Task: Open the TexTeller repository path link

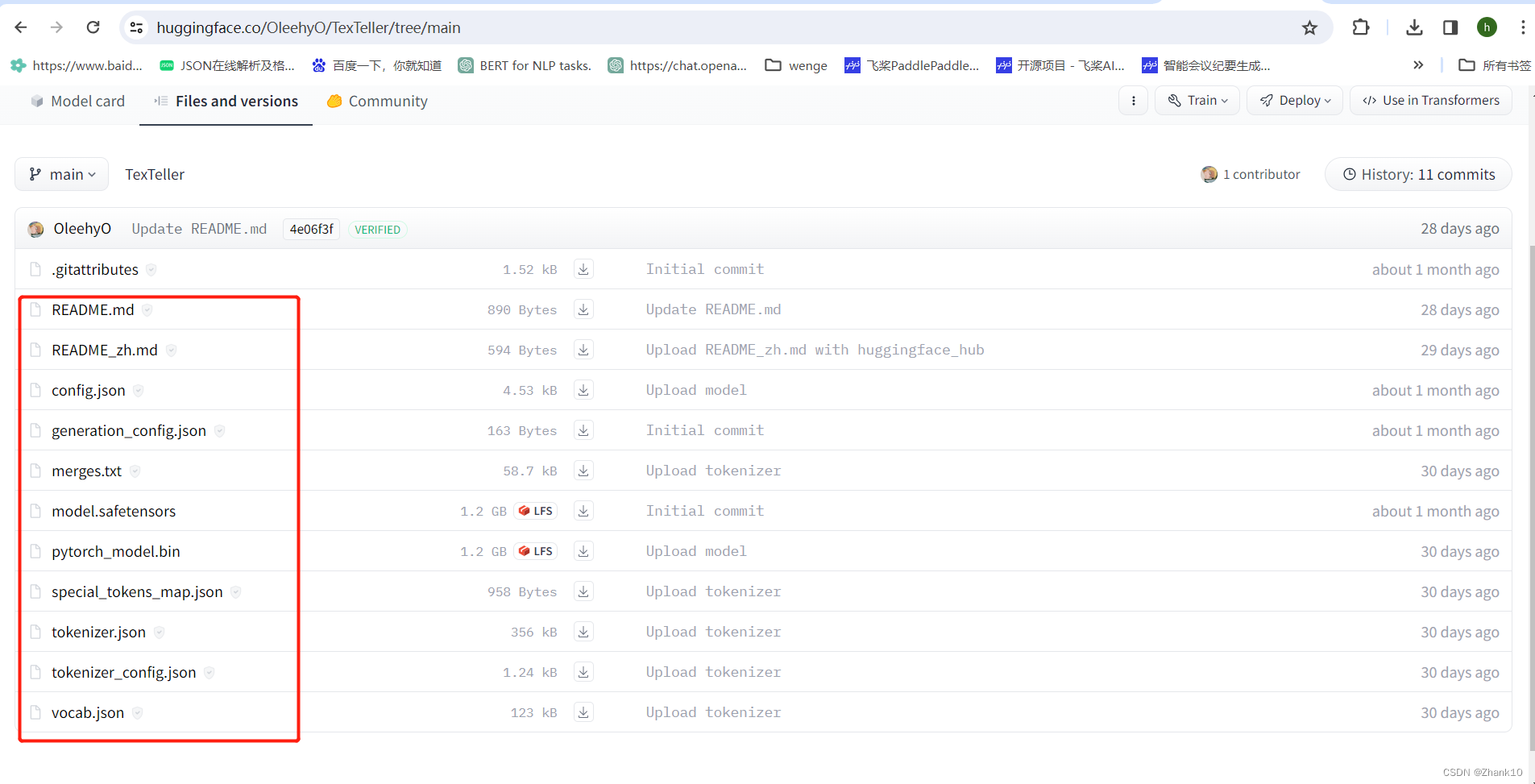Action: [155, 174]
